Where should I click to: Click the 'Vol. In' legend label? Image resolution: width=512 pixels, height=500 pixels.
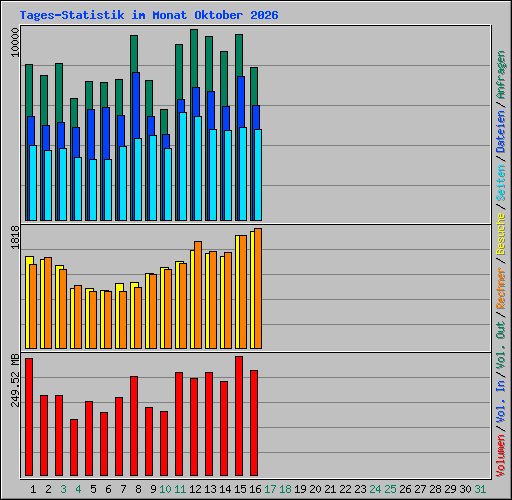(500, 402)
